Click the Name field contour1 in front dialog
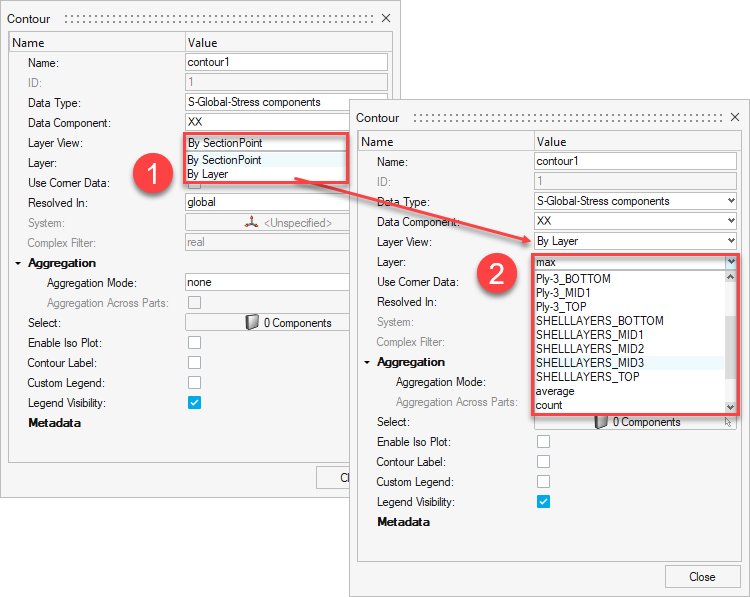Screen dimensions: 750x597 click(x=635, y=161)
